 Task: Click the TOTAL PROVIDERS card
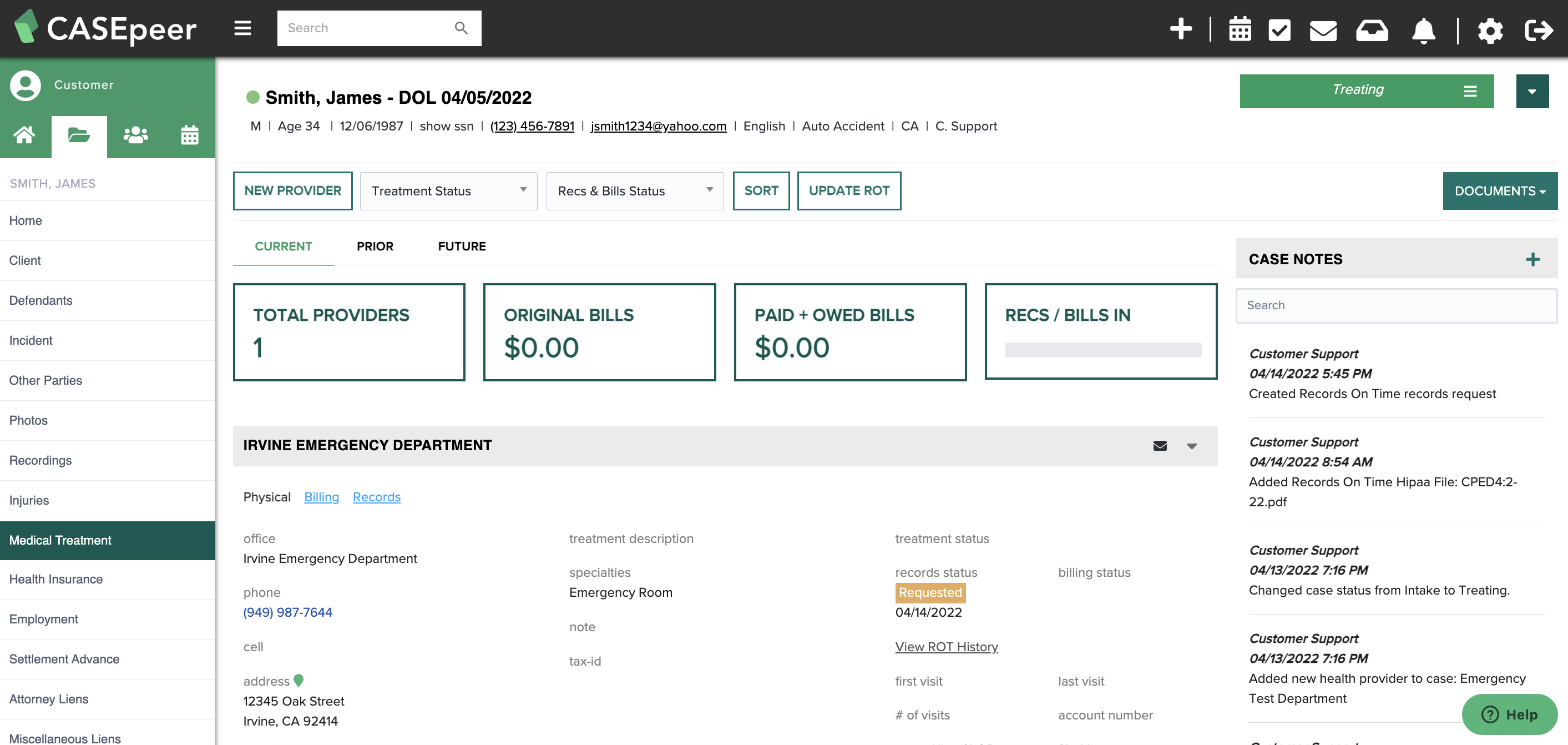tap(349, 332)
